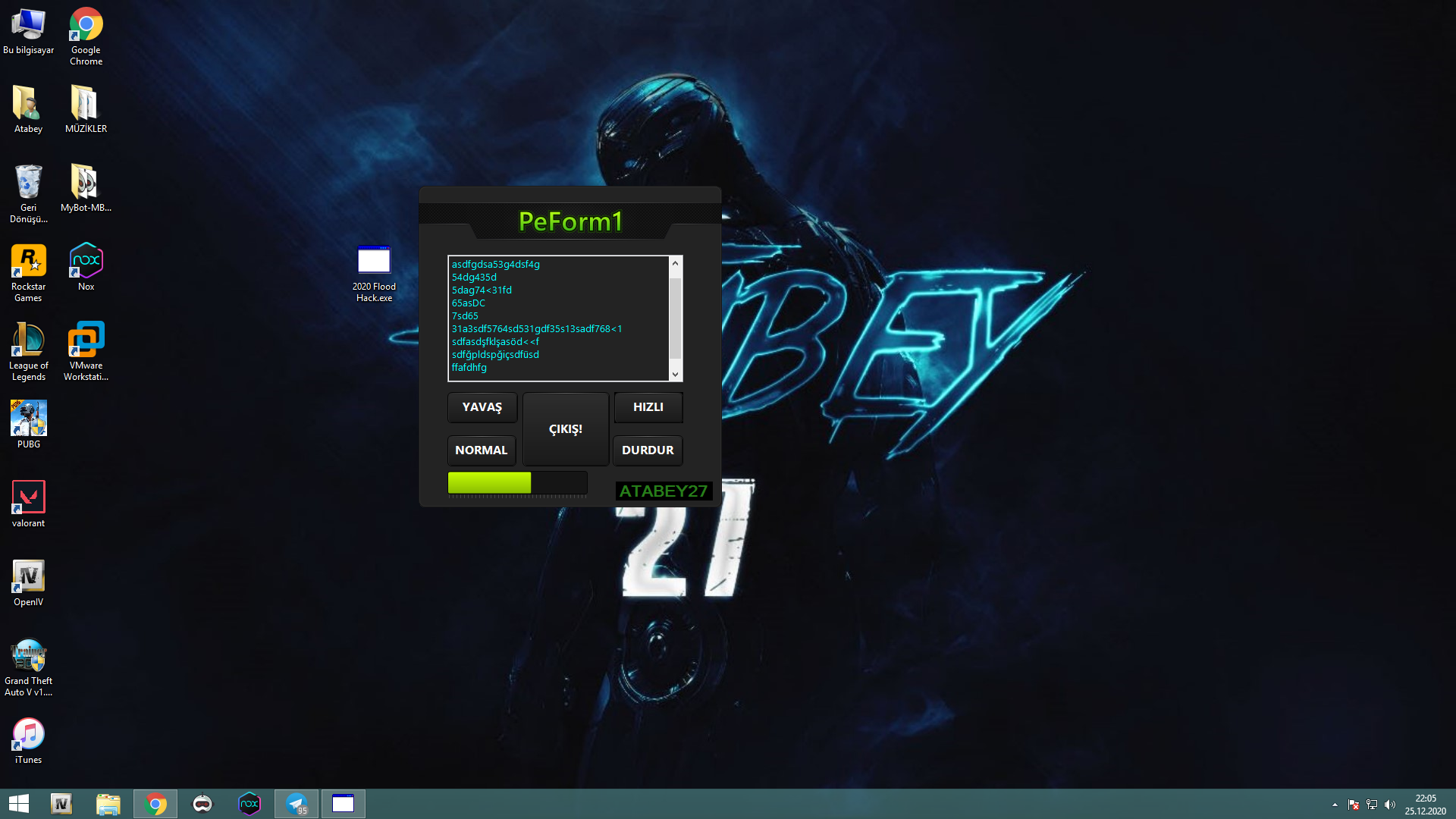Viewport: 1456px width, 819px height.
Task: Launch iTunes desktop shortcut
Action: pos(28,740)
